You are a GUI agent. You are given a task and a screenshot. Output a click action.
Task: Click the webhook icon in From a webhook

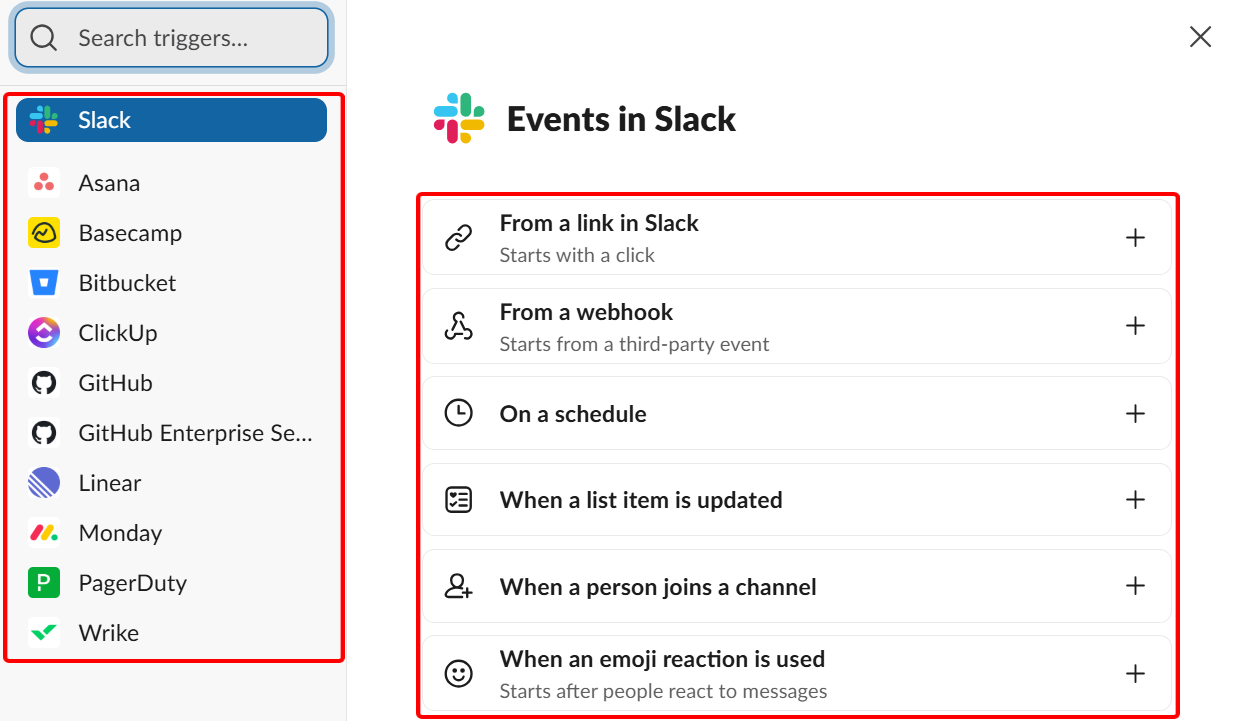point(458,325)
